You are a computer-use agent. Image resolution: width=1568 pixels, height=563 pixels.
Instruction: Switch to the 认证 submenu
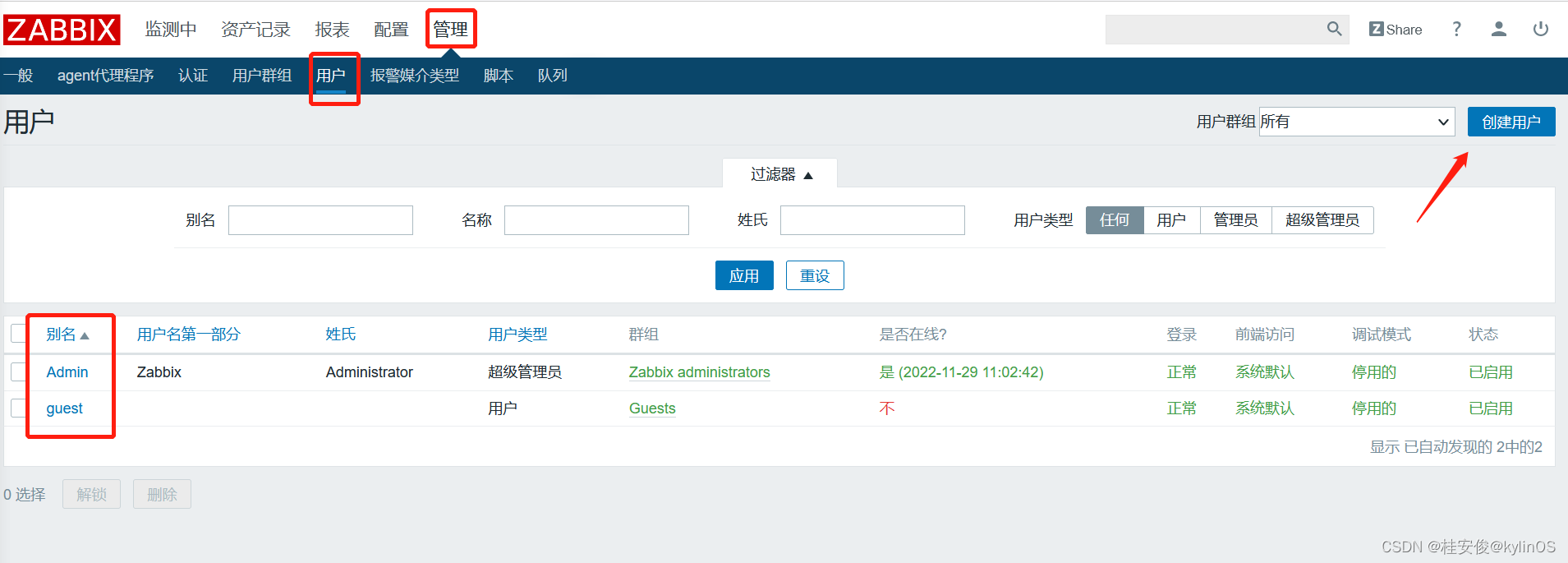click(193, 76)
